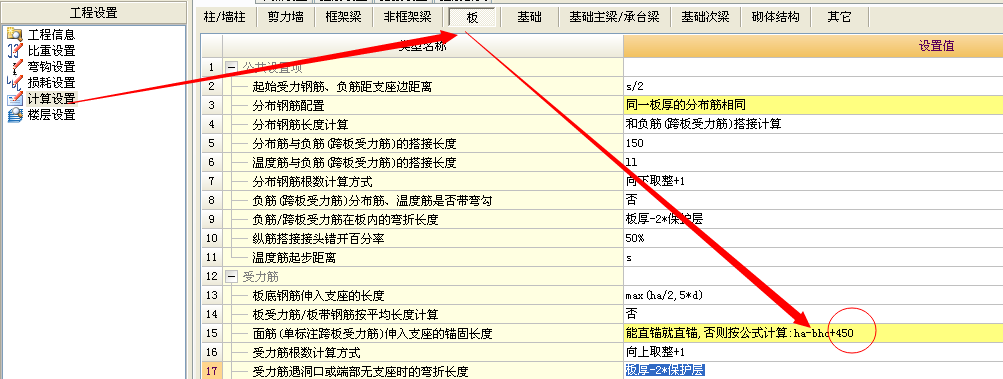Open the 框架梁 tab
The height and width of the screenshot is (379, 1003).
pyautogui.click(x=343, y=17)
